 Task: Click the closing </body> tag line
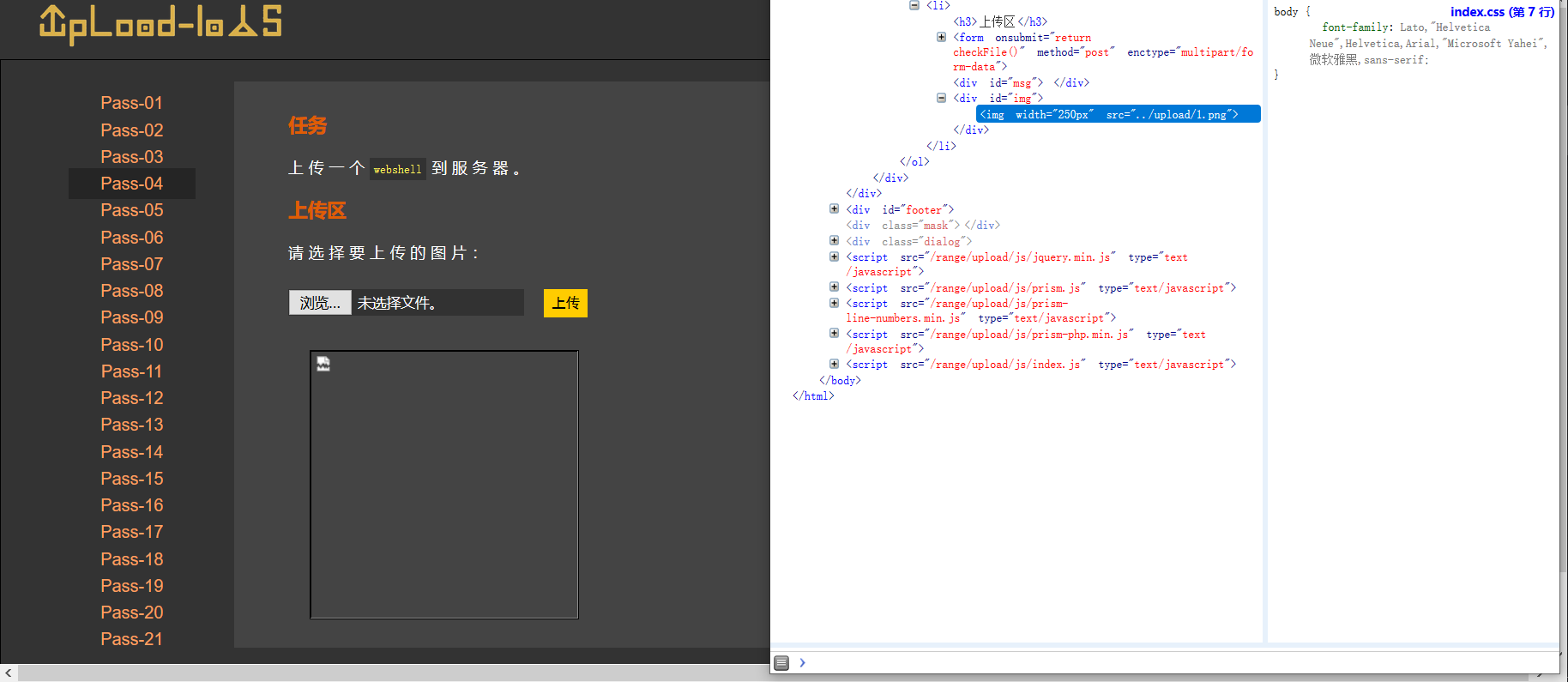coord(840,380)
